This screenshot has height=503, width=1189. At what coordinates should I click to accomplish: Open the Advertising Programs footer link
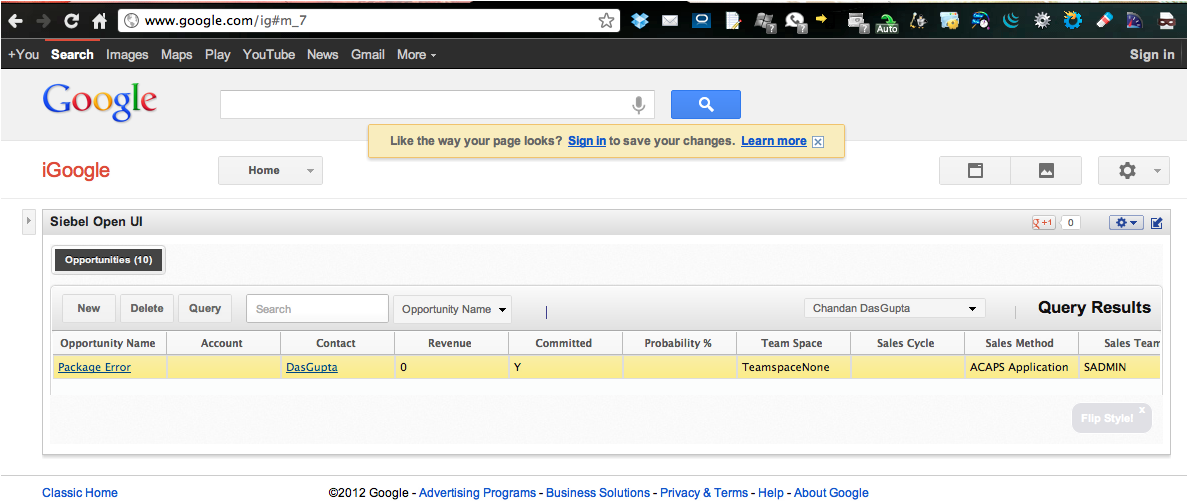pyautogui.click(x=477, y=492)
